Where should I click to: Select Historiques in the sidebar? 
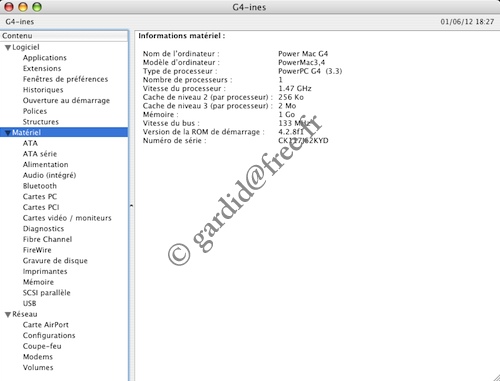coord(43,90)
